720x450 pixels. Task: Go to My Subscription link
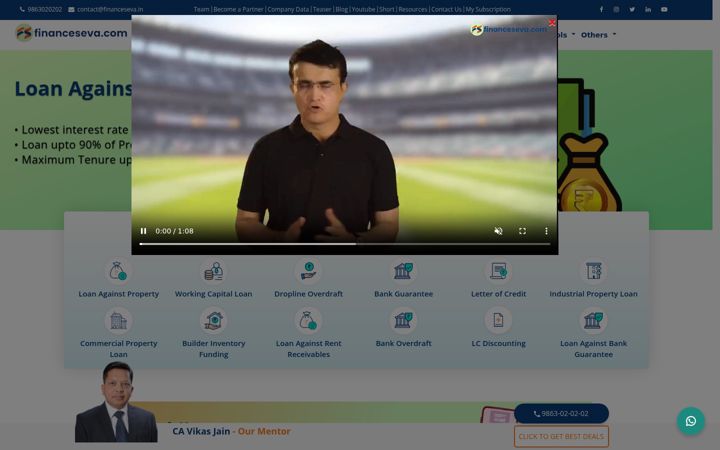488,9
